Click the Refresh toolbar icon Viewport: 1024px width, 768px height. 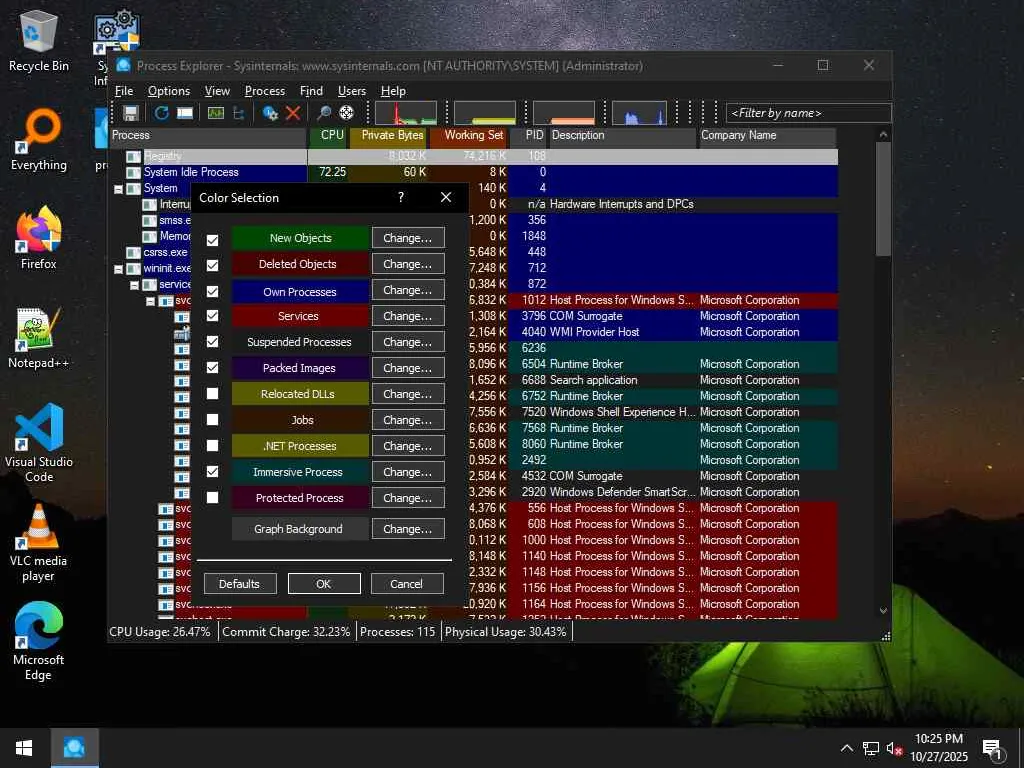tap(161, 113)
